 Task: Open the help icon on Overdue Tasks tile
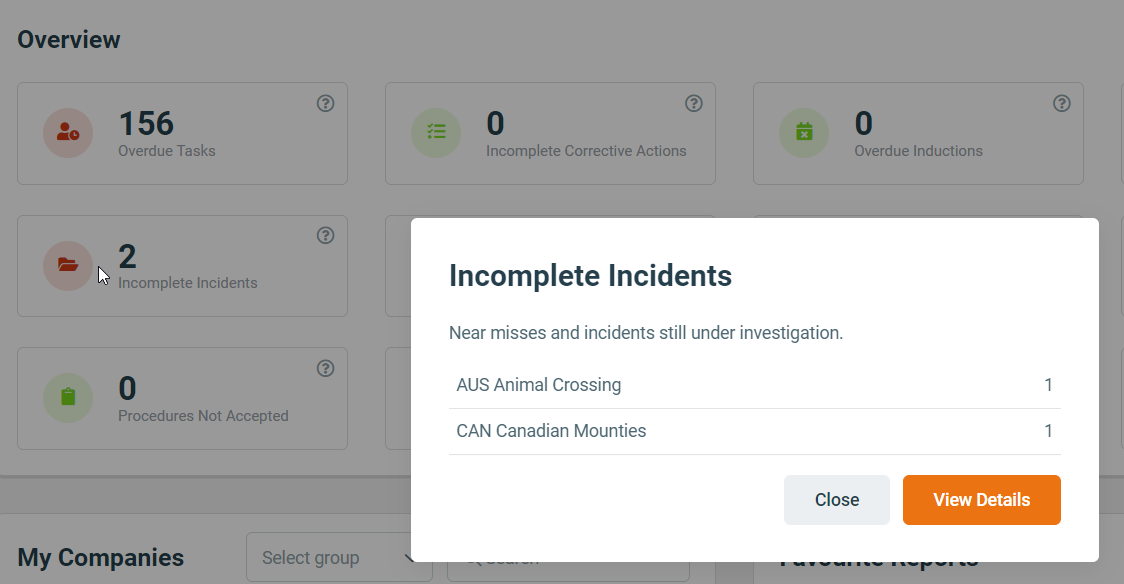[325, 103]
